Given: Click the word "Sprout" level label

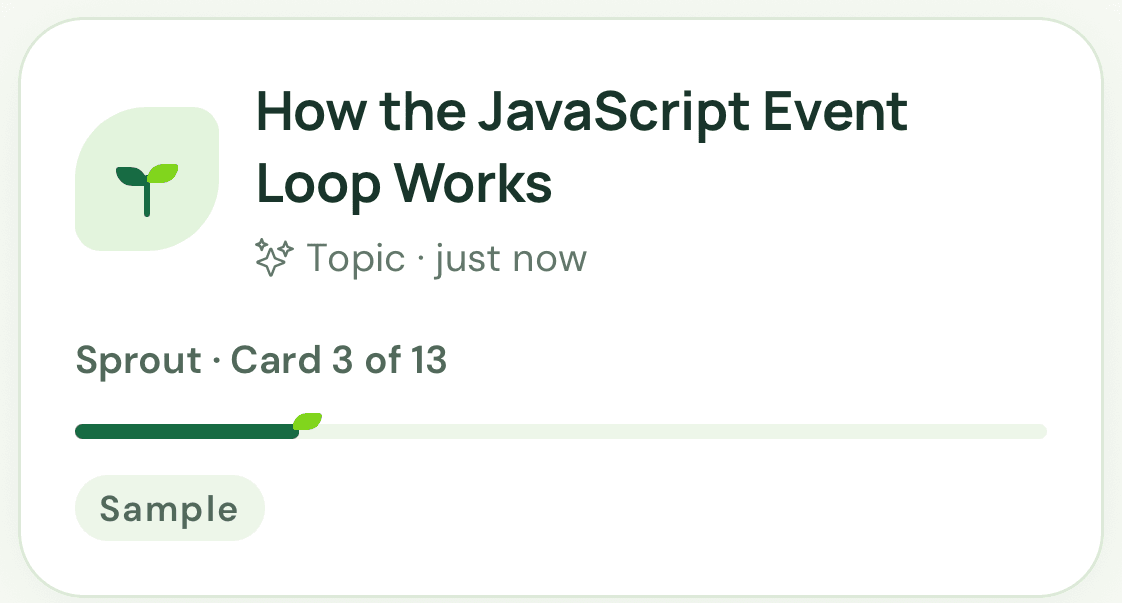Looking at the screenshot, I should point(139,361).
